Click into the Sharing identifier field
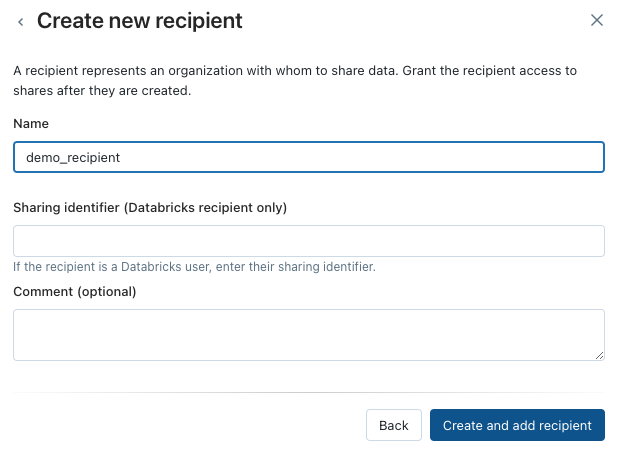 pyautogui.click(x=309, y=241)
